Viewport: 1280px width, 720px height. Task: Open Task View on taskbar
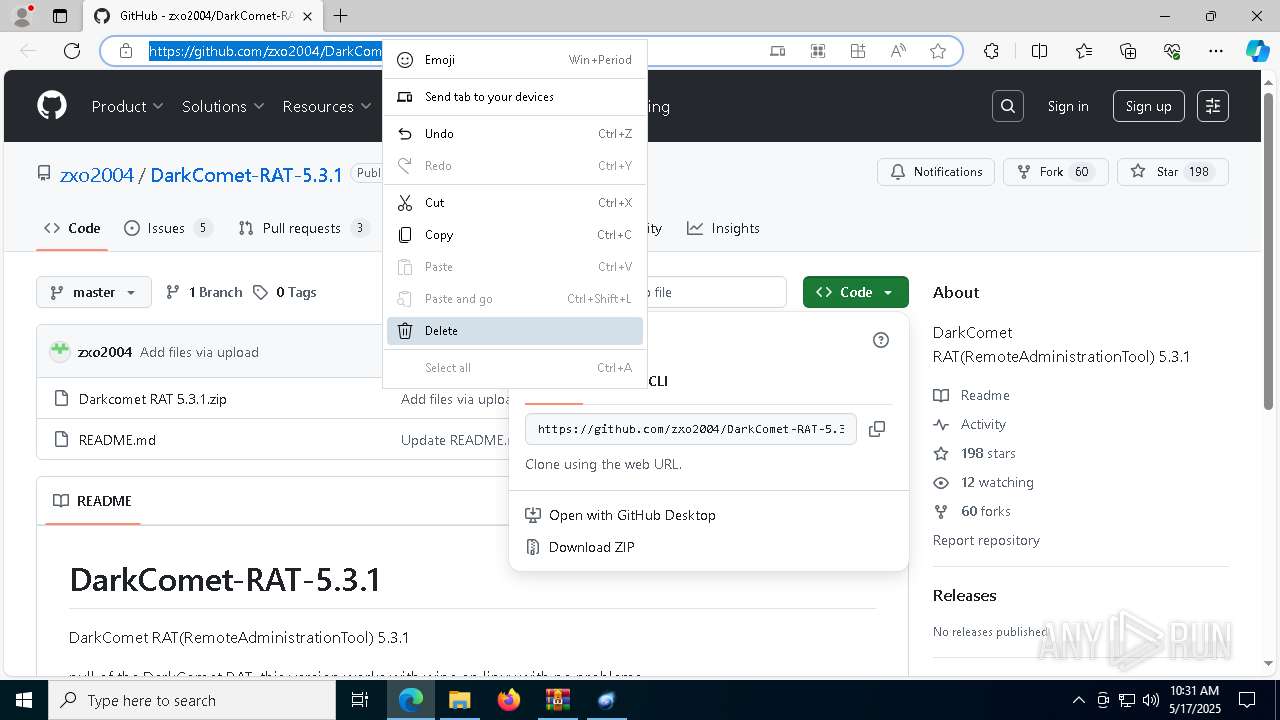tap(360, 700)
